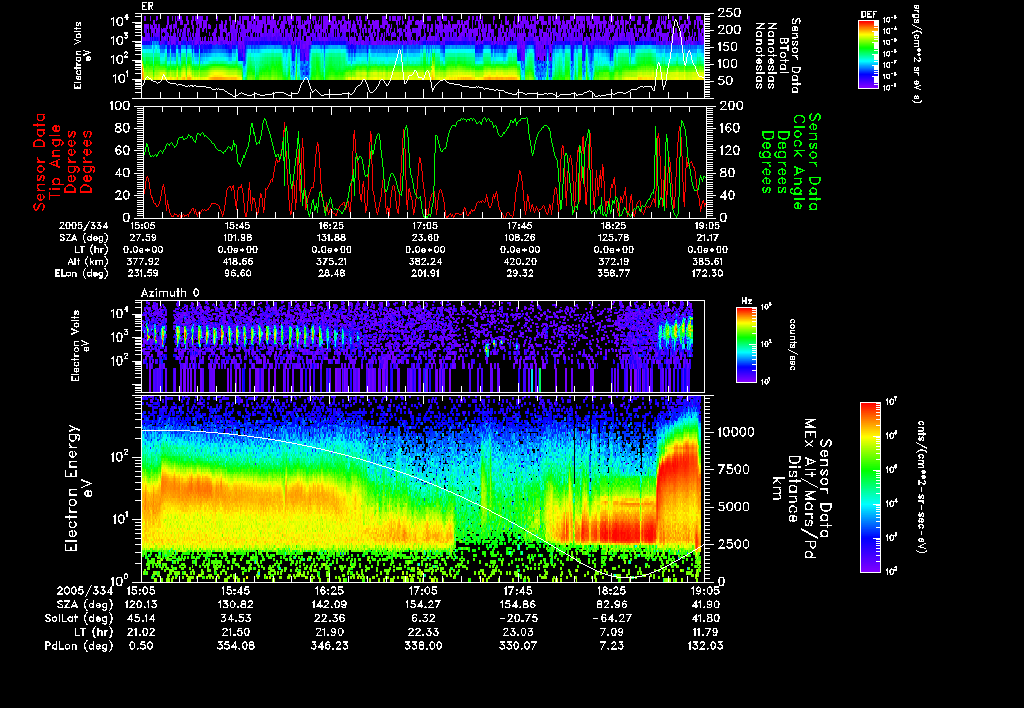Click the ELon value '231.59'
This screenshot has width=1024, height=708.
(143, 274)
